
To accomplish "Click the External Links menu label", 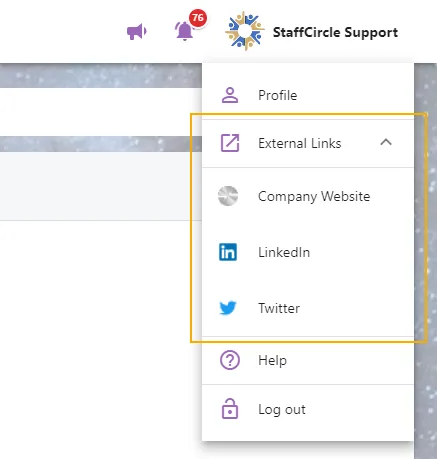I will (x=300, y=143).
